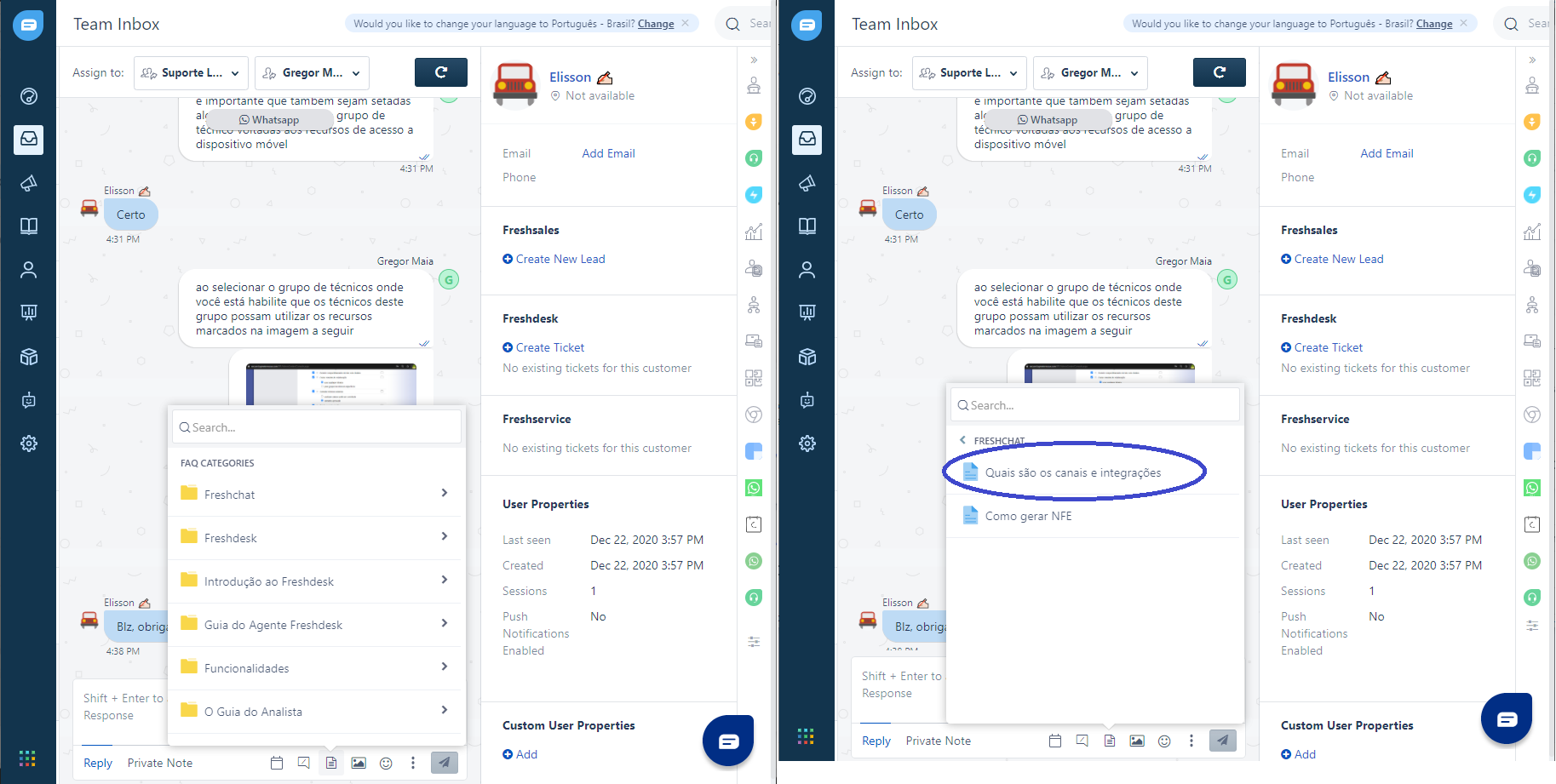The image size is (1556, 784).
Task: Expand O Guia do Analista category
Action: click(316, 712)
